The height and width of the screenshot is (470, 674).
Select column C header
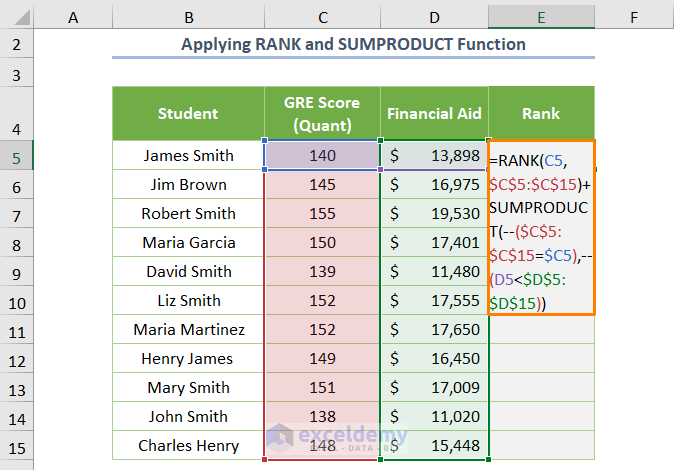pos(322,17)
